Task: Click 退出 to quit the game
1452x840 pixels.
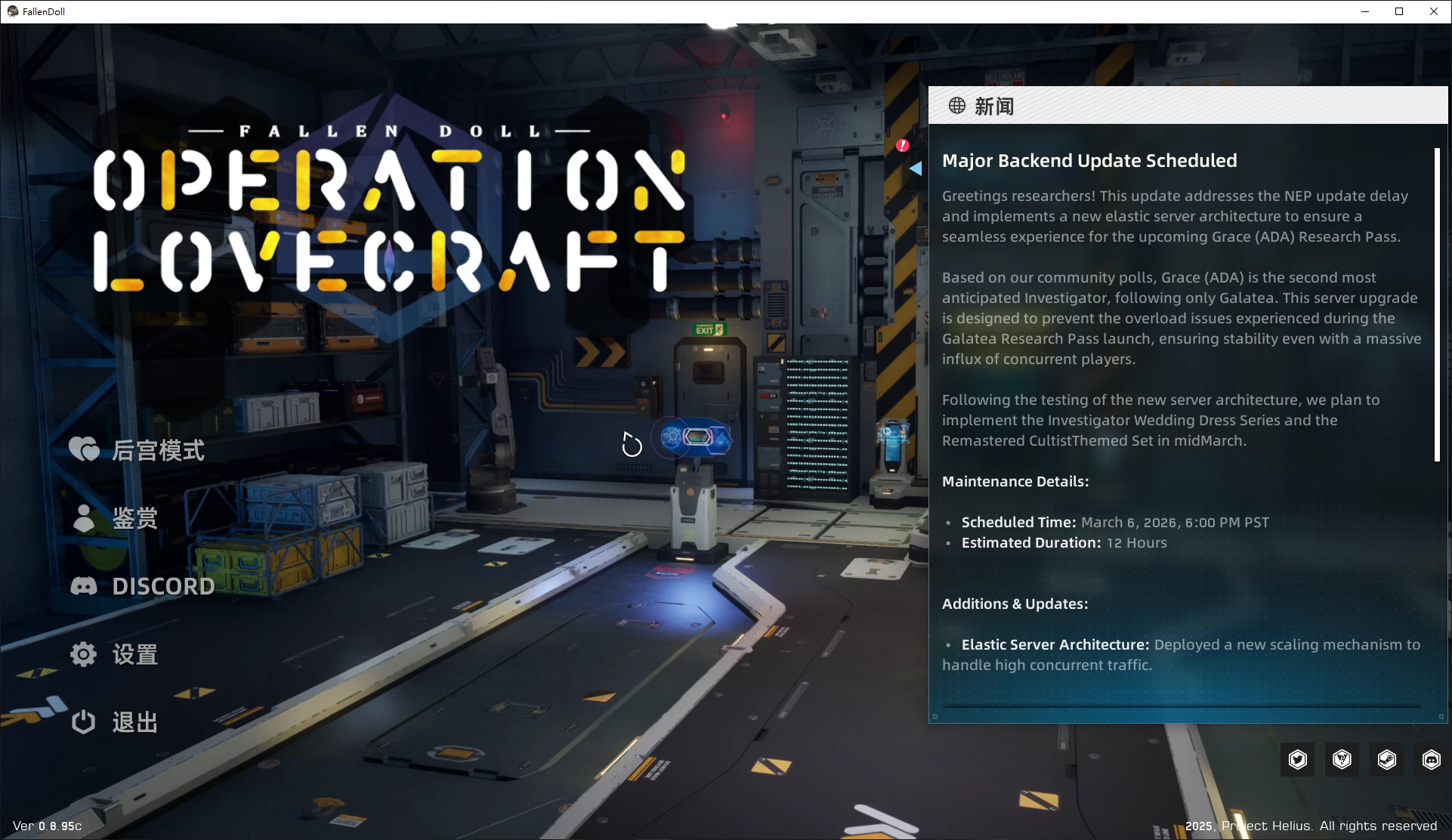Action: coord(135,722)
